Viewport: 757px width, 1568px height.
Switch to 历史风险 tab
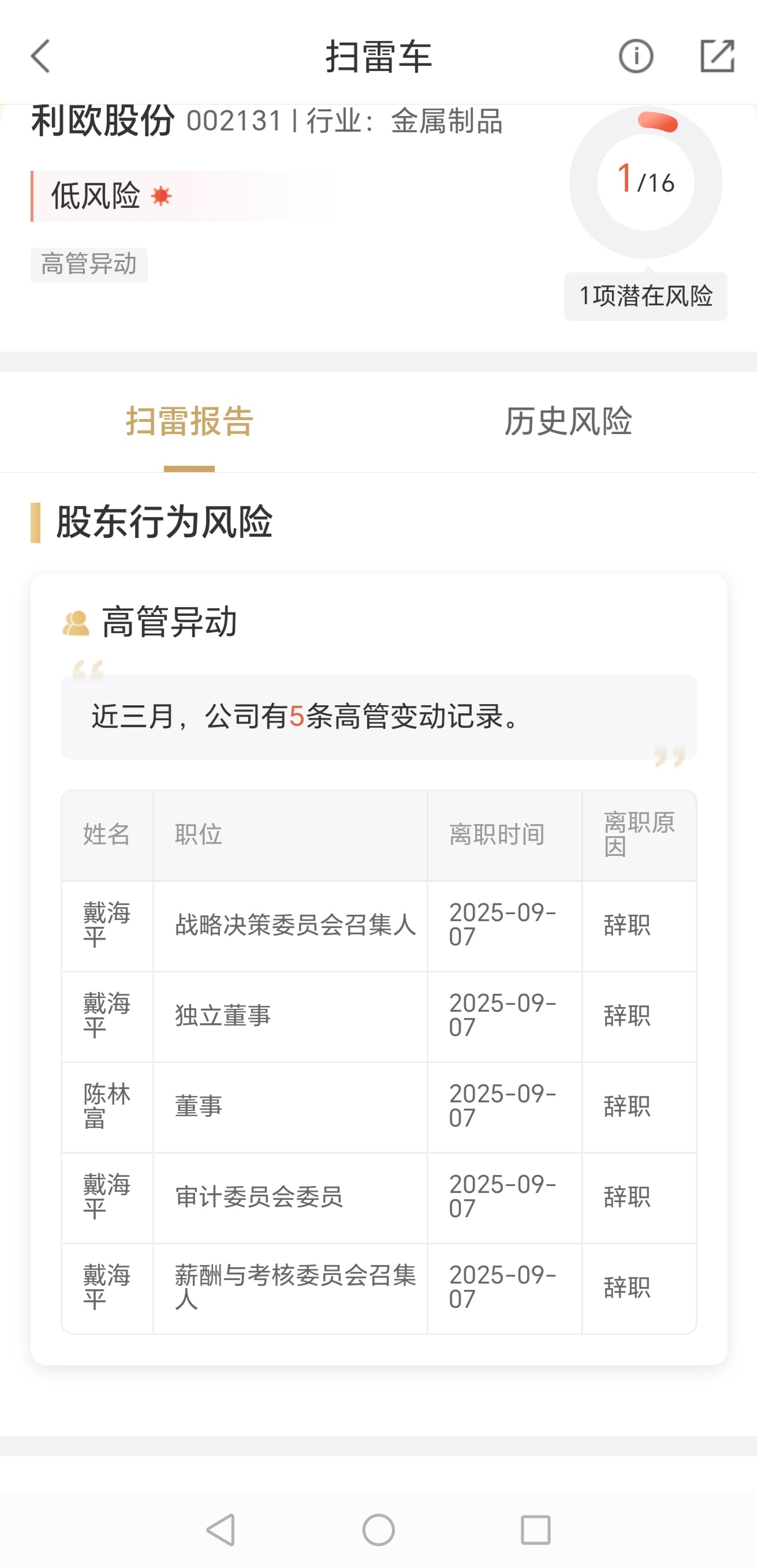568,421
